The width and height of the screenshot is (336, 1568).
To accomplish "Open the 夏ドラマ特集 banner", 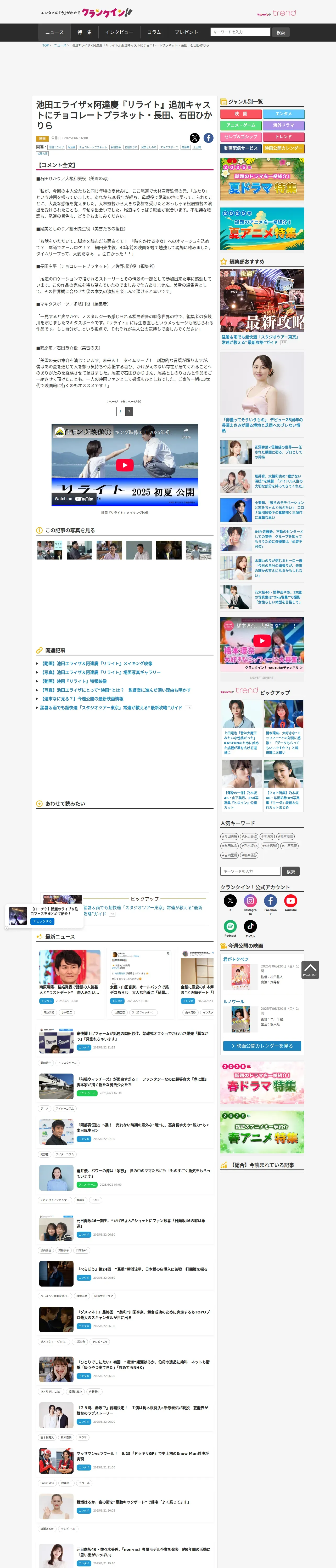I will coord(262,179).
